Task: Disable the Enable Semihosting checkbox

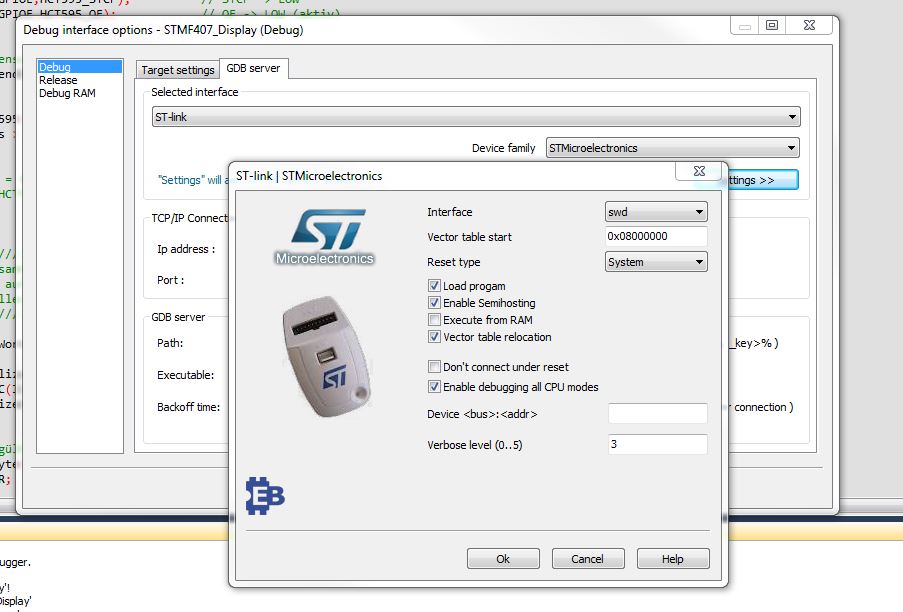Action: coord(434,303)
